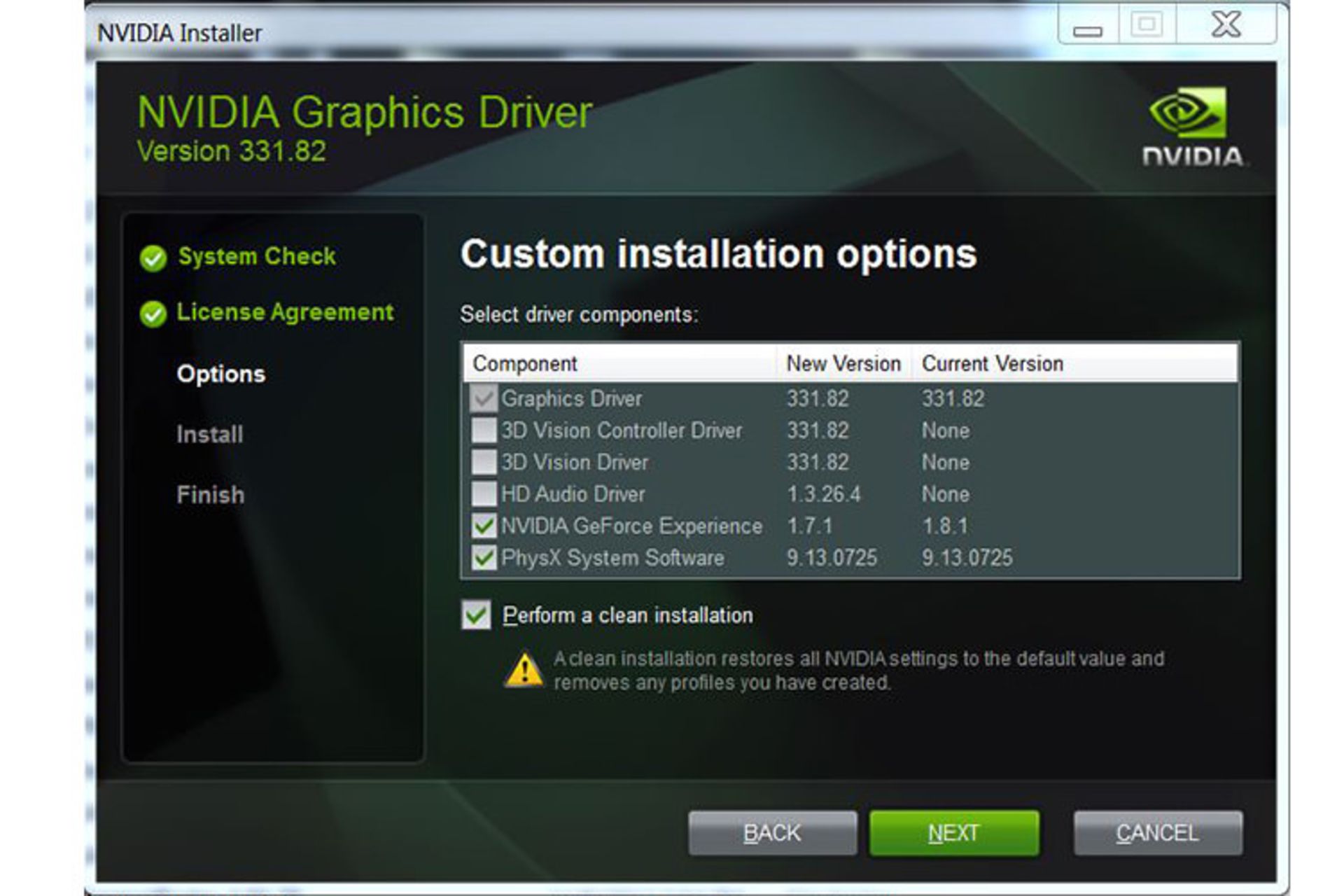
Task: Click the New Version column header
Action: tap(844, 363)
